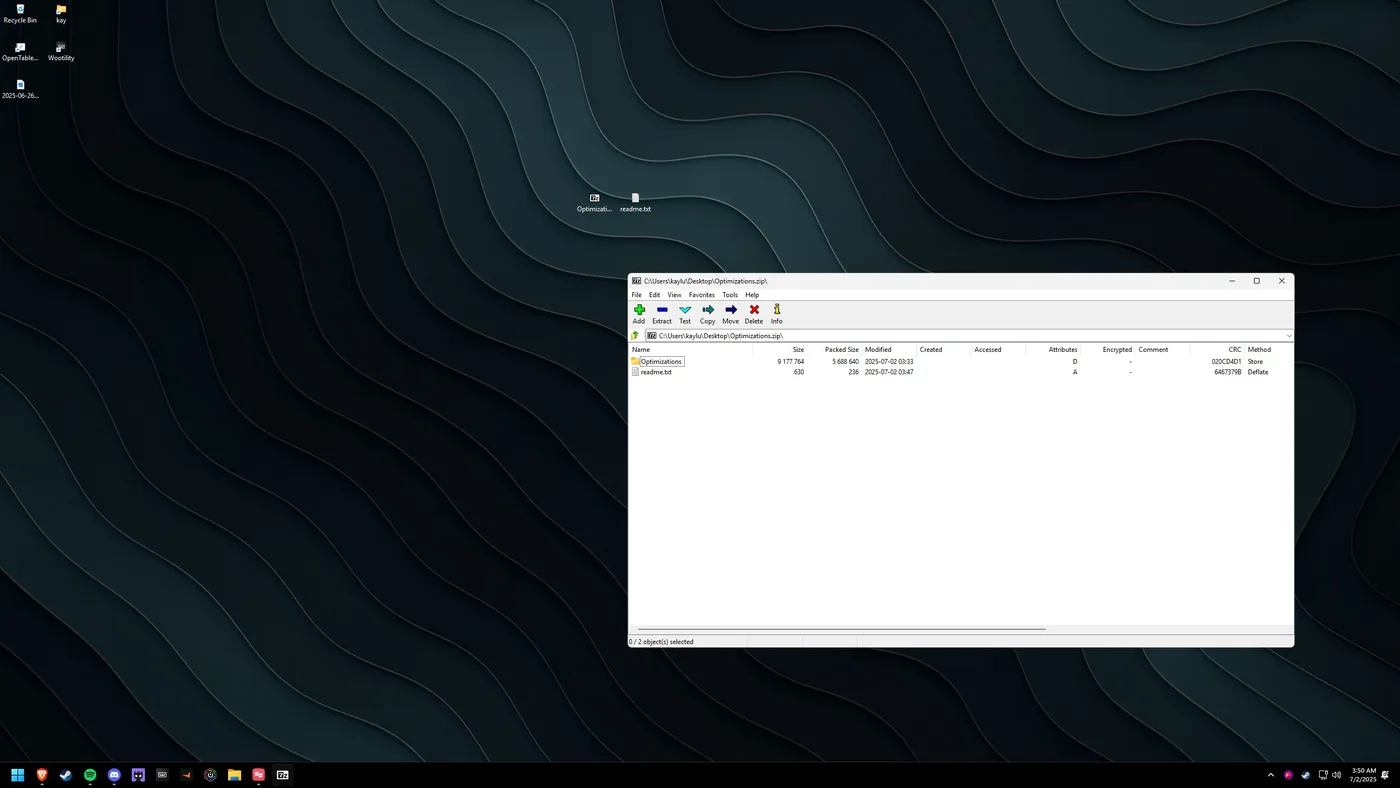The height and width of the screenshot is (788, 1400).
Task: Click size value 9 177 764
Action: point(790,361)
